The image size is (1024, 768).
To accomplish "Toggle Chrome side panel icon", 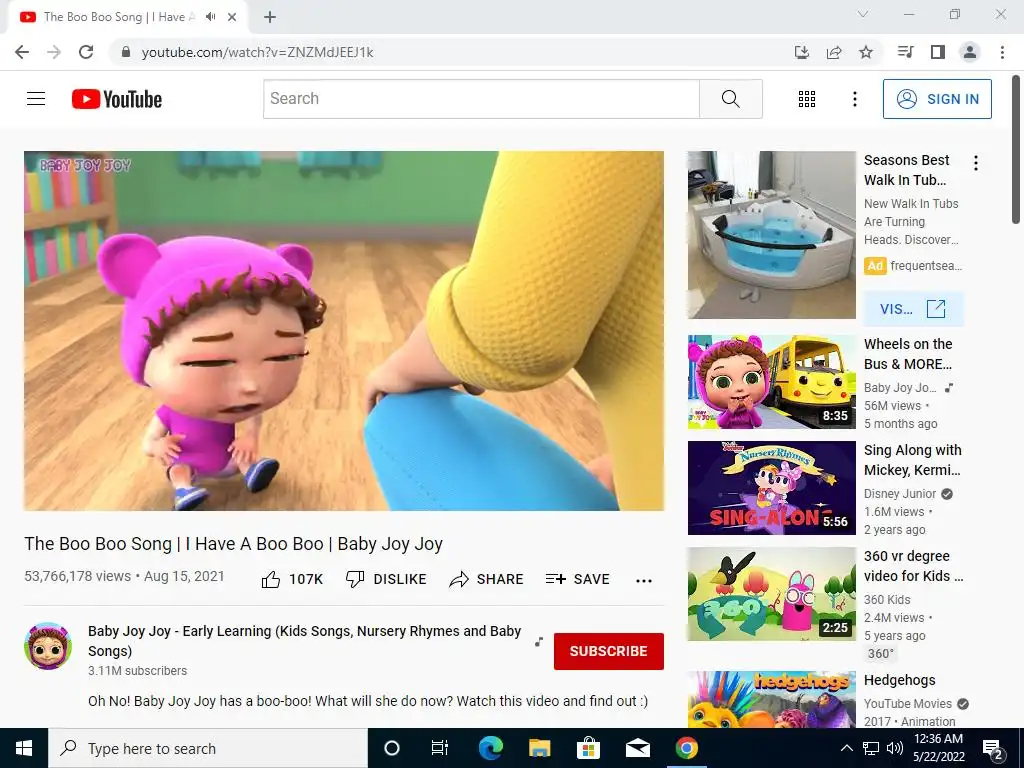I will click(938, 52).
